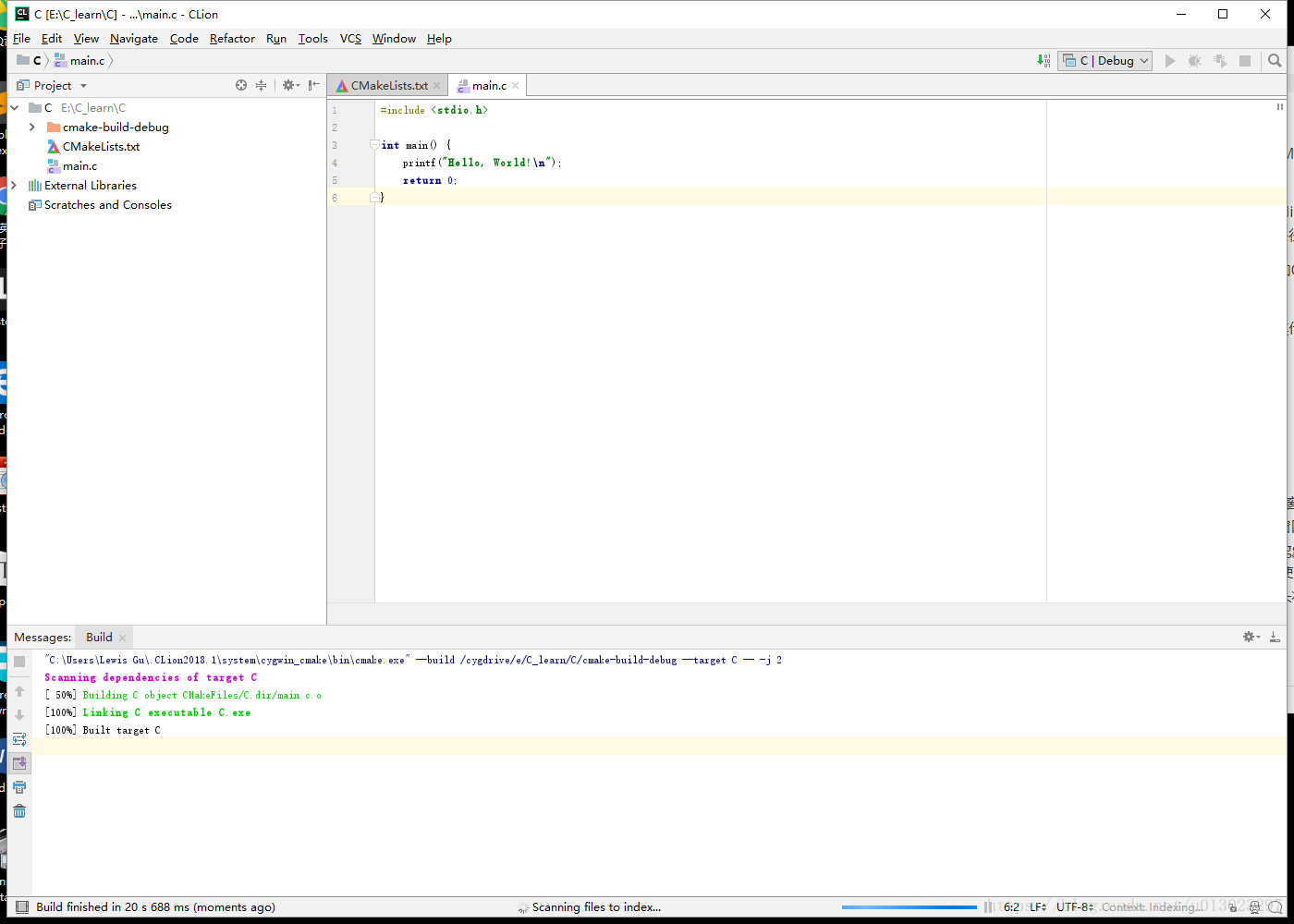Expand the cmake-build-debug folder
The height and width of the screenshot is (924, 1294).
coord(32,128)
